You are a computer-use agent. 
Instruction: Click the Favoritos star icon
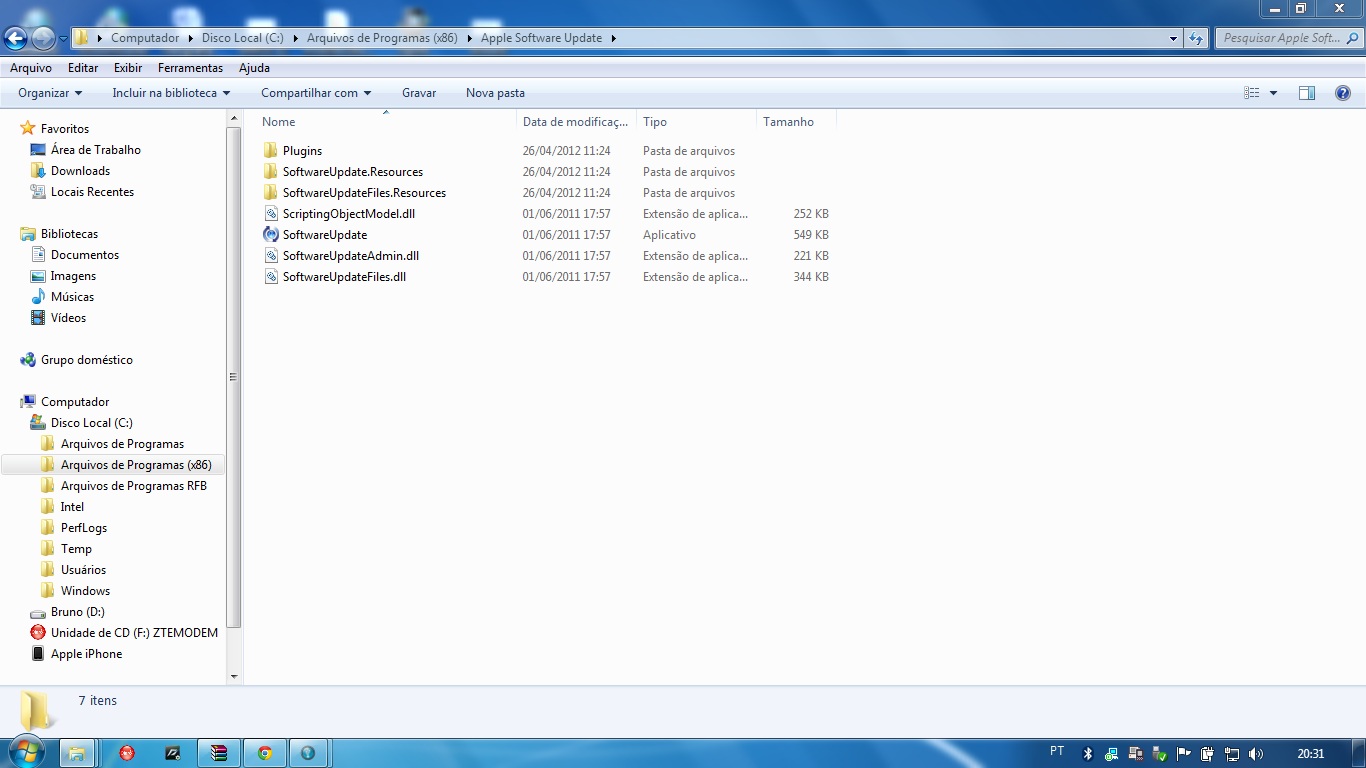[28, 129]
